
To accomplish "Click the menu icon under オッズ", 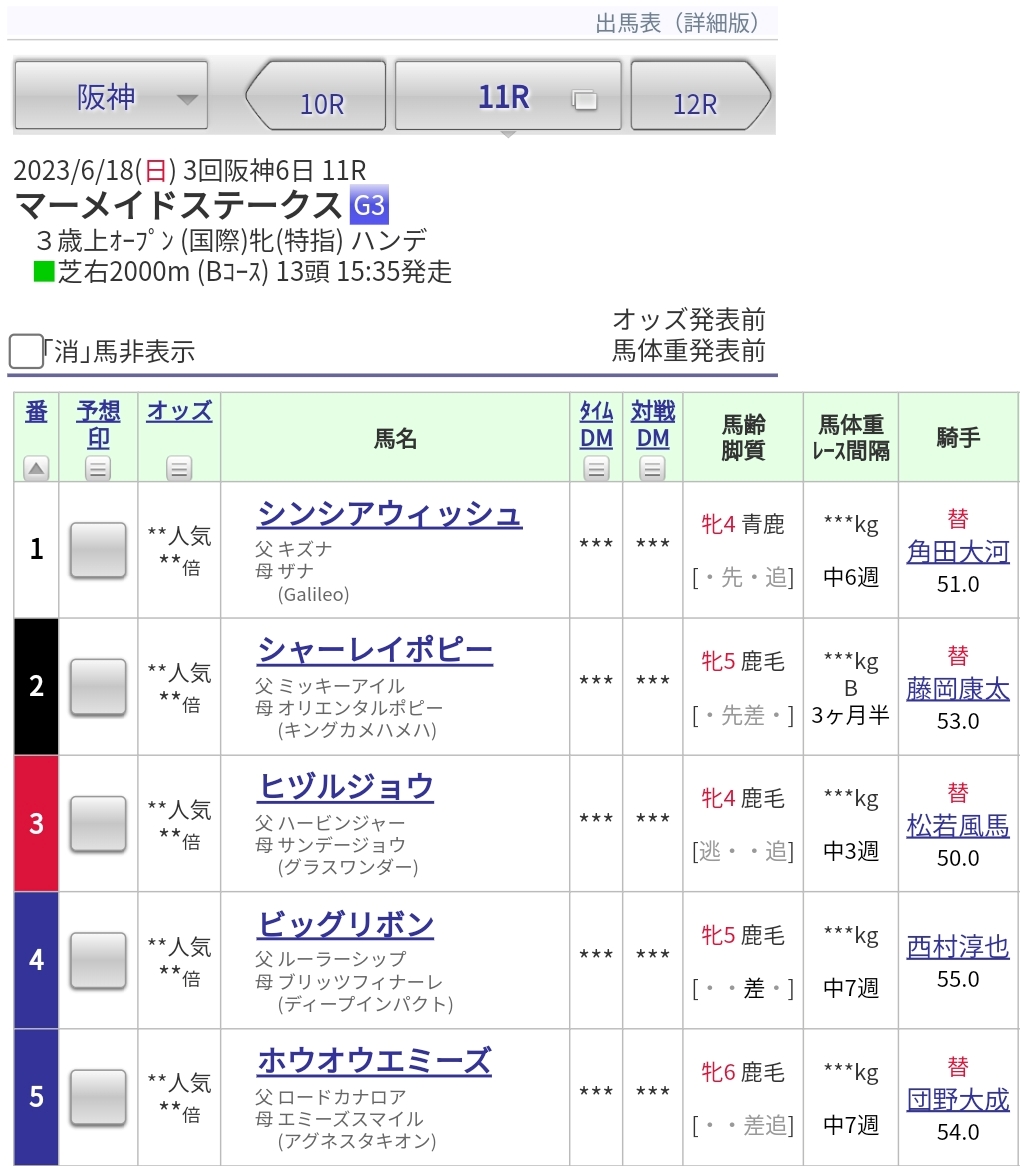I will click(x=178, y=468).
